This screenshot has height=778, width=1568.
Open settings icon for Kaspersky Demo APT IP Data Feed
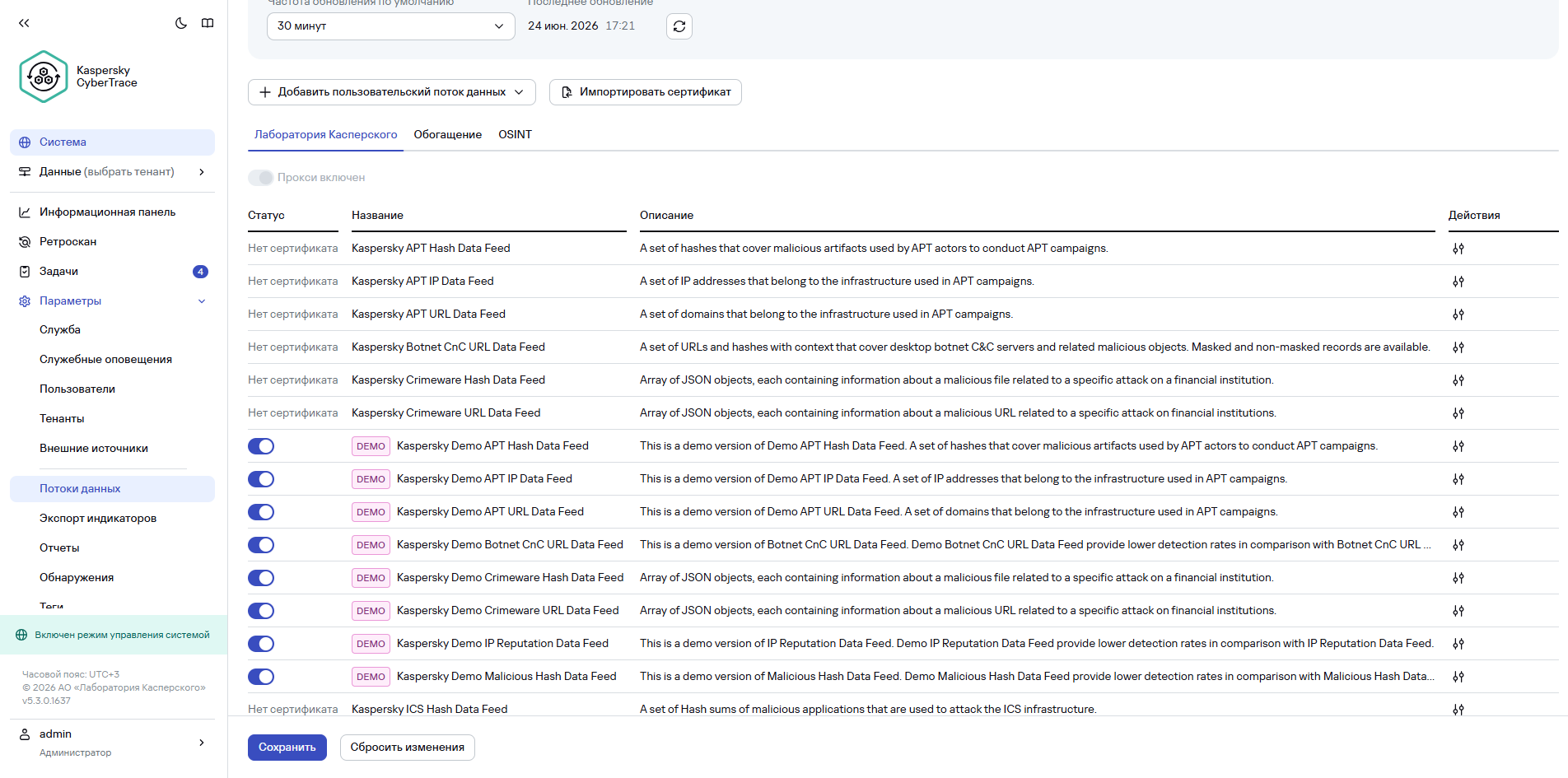point(1458,479)
